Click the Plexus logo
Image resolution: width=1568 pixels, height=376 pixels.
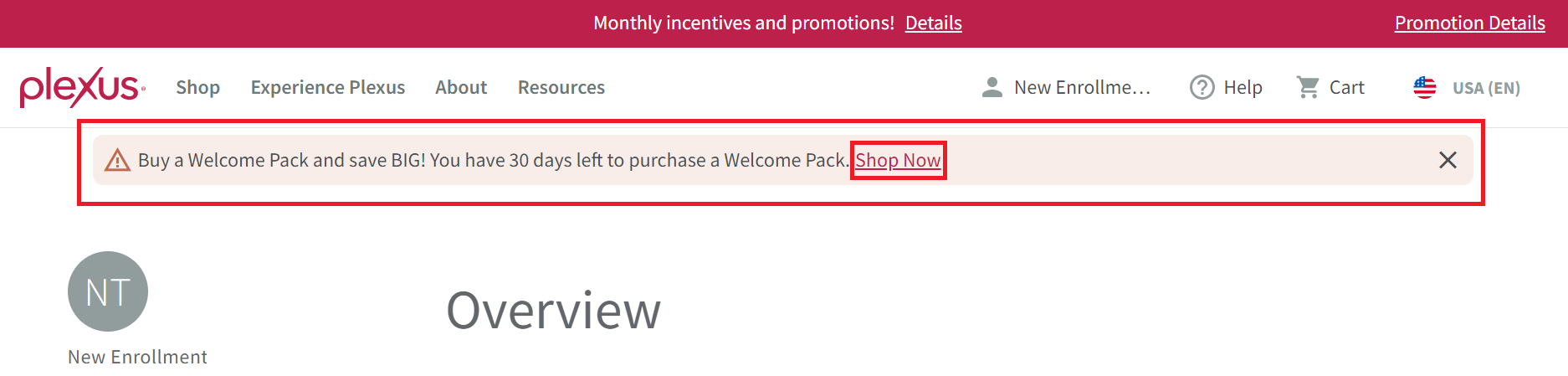[83, 87]
